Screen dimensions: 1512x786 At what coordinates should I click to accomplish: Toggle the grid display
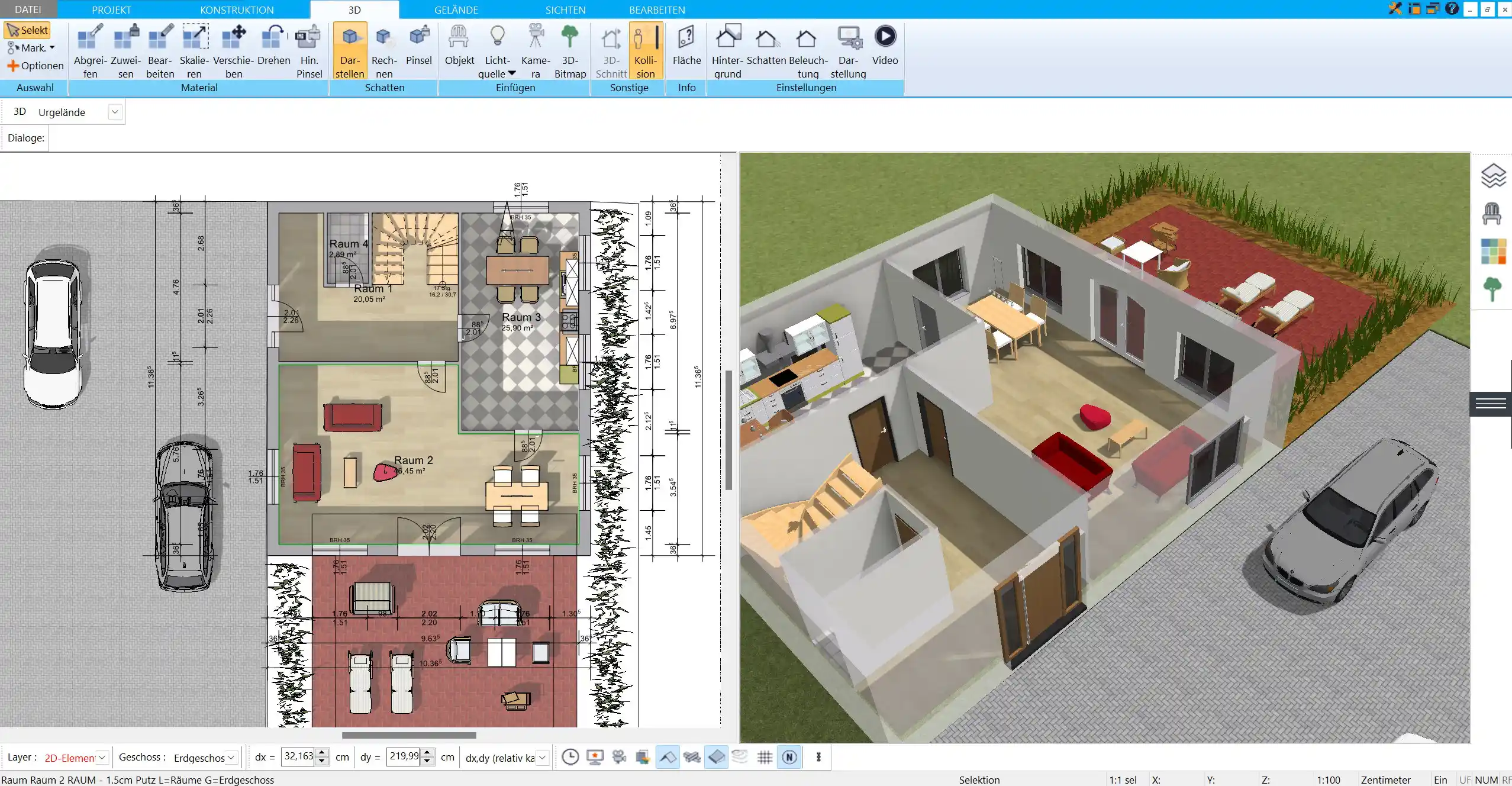click(x=765, y=757)
